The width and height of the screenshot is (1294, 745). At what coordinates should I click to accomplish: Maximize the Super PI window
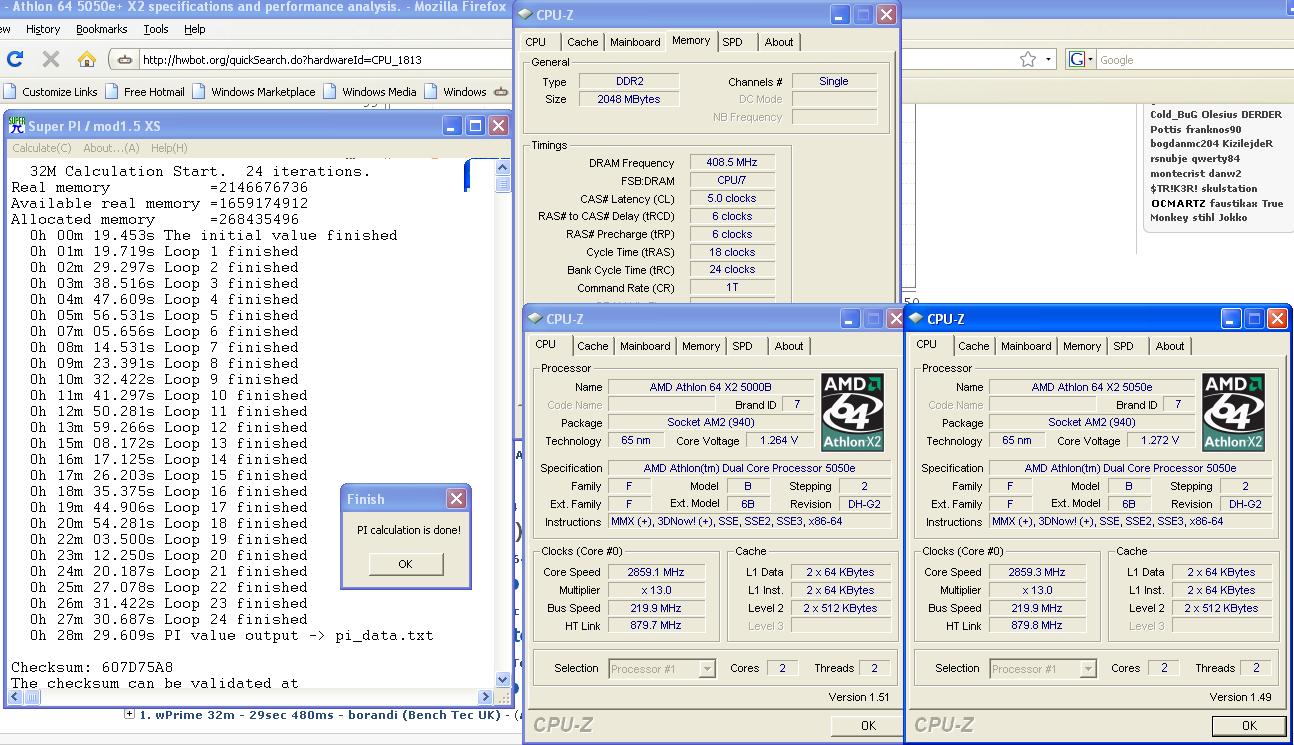click(476, 125)
